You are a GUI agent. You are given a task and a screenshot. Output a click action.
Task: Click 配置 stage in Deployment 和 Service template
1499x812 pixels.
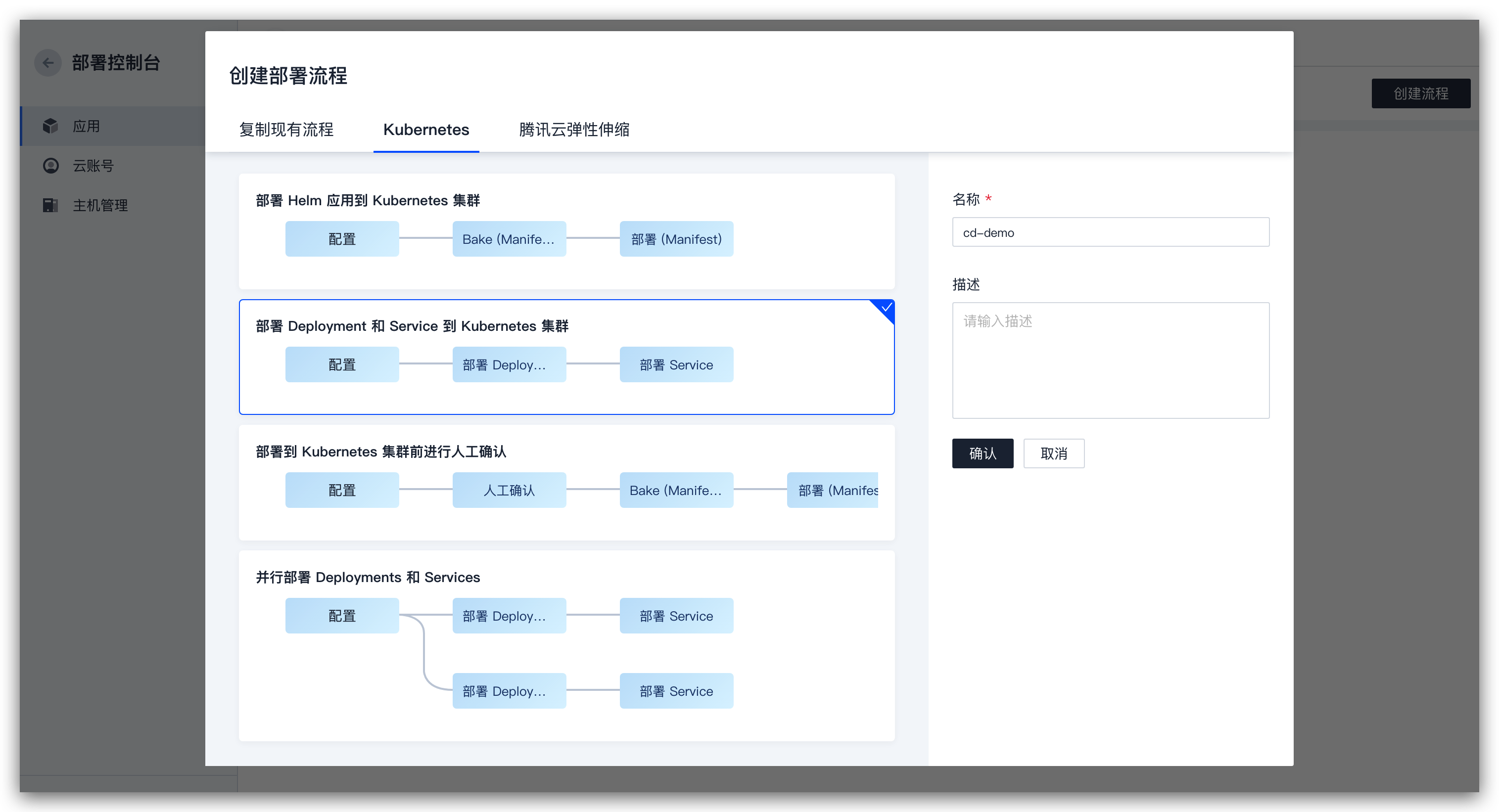click(x=341, y=364)
